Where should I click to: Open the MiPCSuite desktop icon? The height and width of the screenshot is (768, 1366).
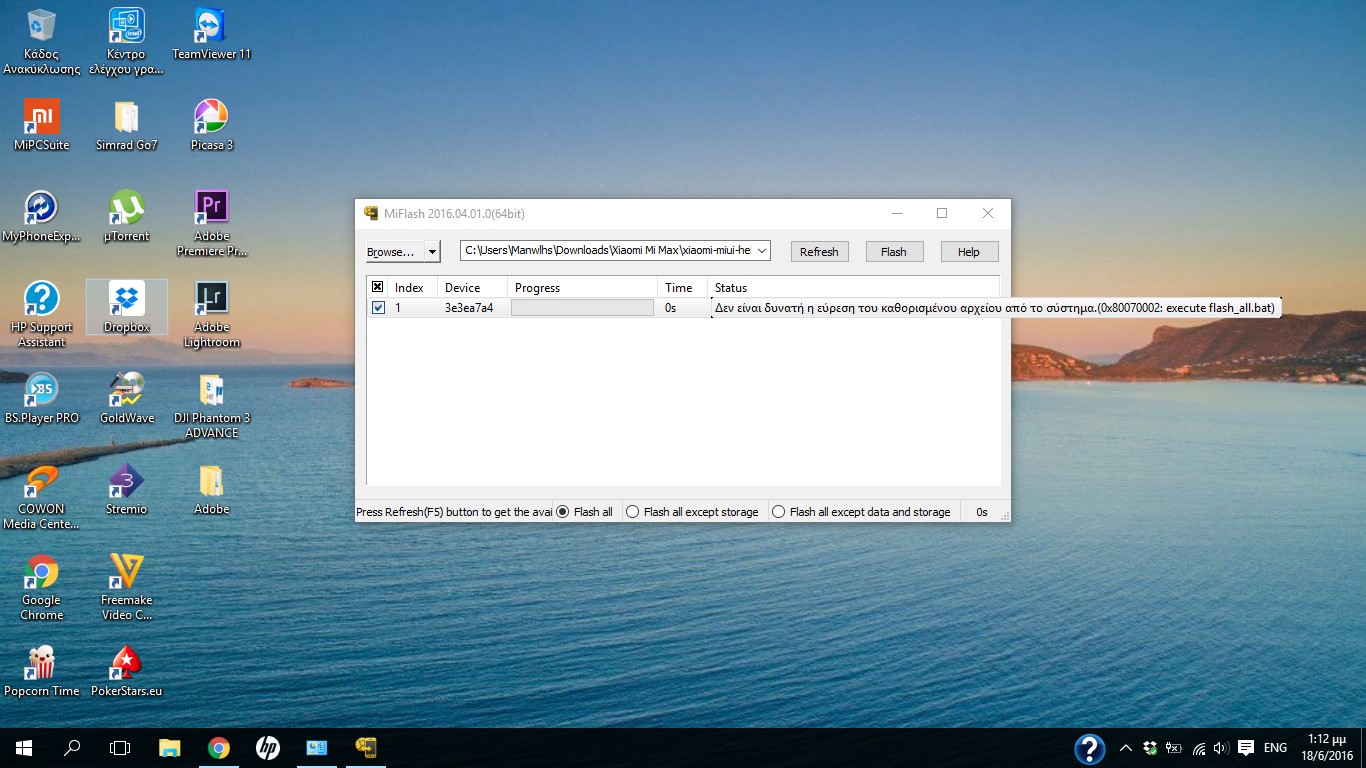click(x=41, y=118)
